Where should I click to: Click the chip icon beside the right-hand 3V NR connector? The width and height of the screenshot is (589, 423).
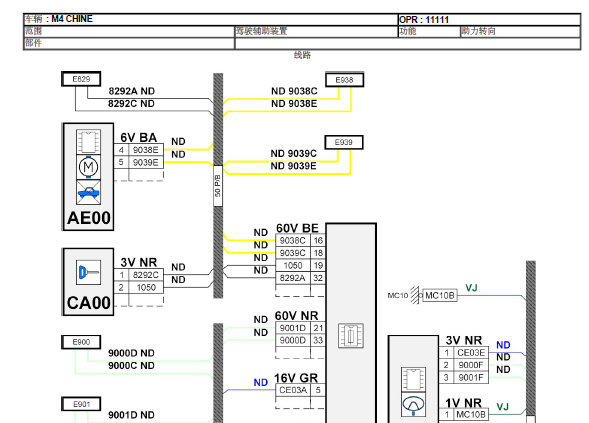pos(413,379)
